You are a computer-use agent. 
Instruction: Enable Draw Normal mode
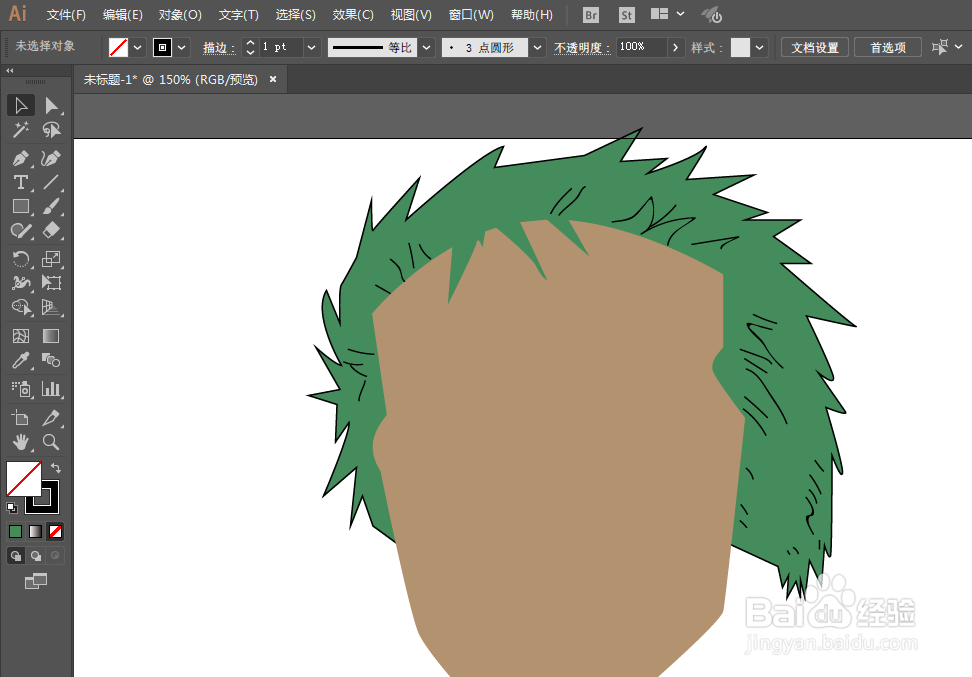(15, 555)
